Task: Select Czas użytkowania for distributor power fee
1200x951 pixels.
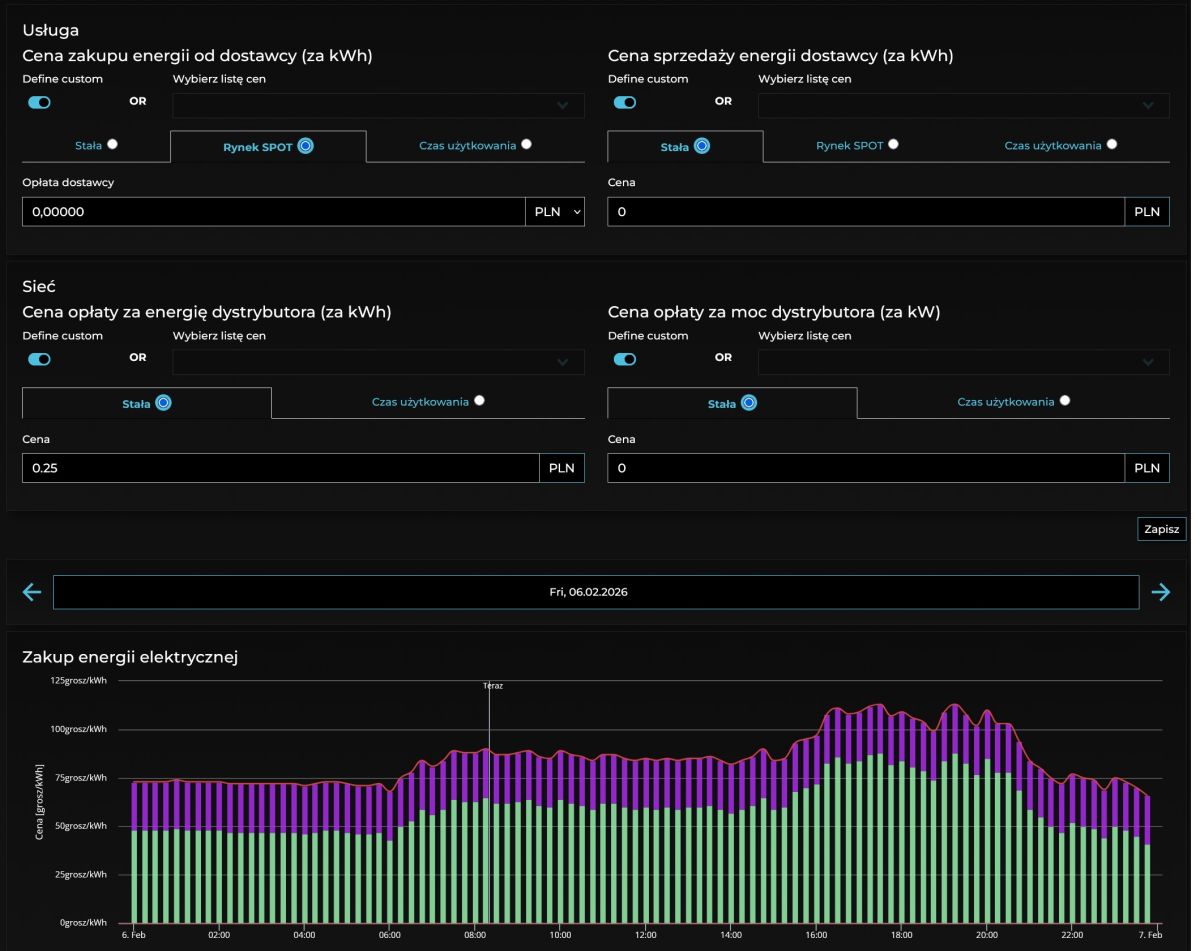Action: click(x=1013, y=402)
